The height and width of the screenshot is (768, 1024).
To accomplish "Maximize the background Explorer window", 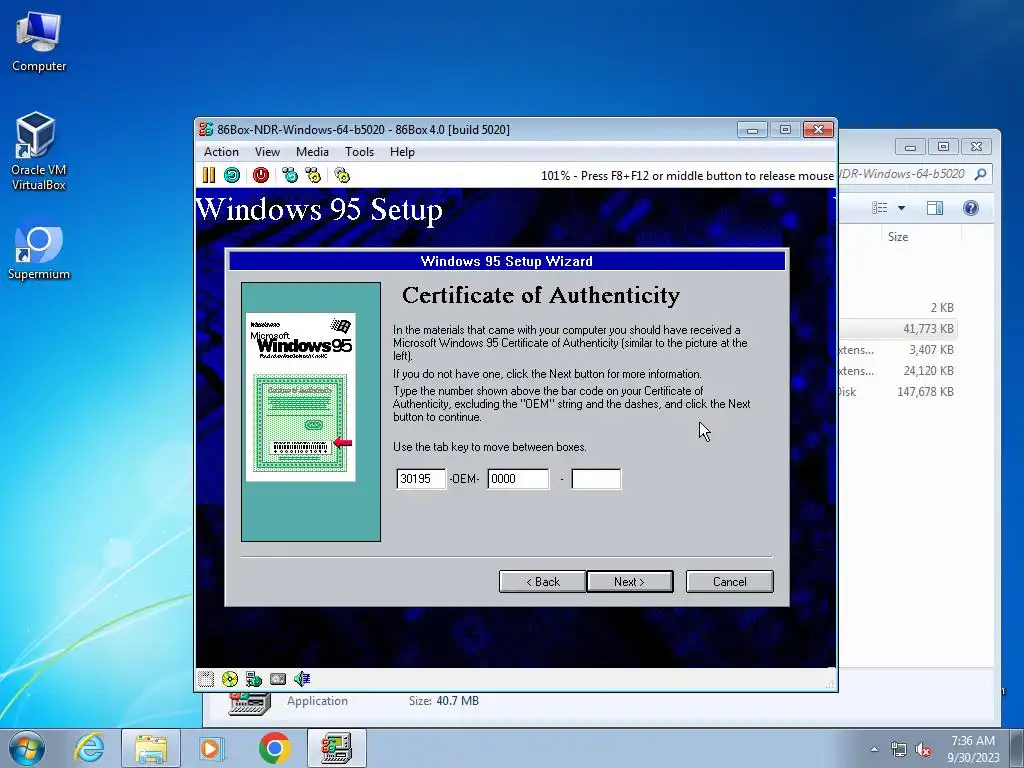I will (943, 147).
